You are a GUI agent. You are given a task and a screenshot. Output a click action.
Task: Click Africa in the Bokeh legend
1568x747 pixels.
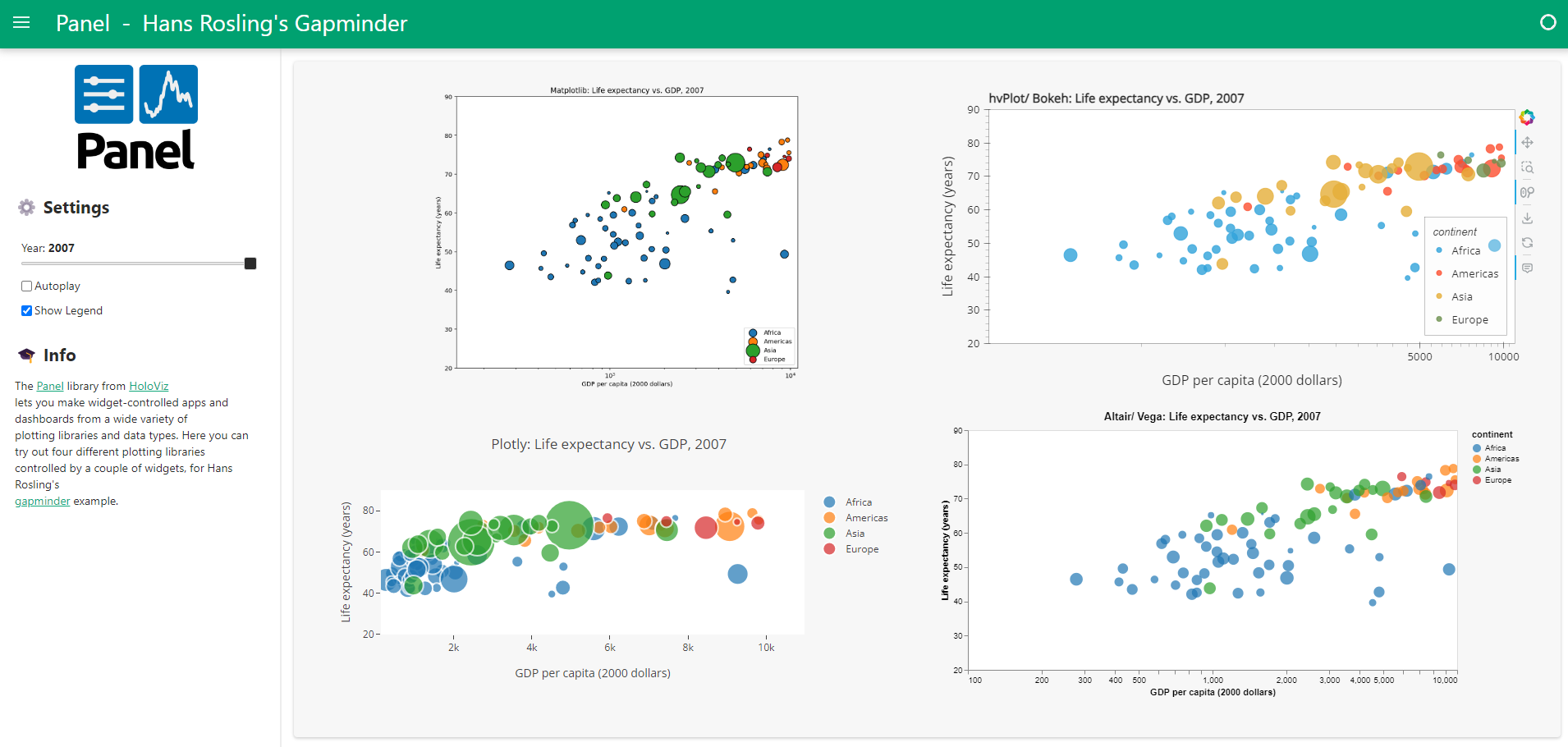1465,250
